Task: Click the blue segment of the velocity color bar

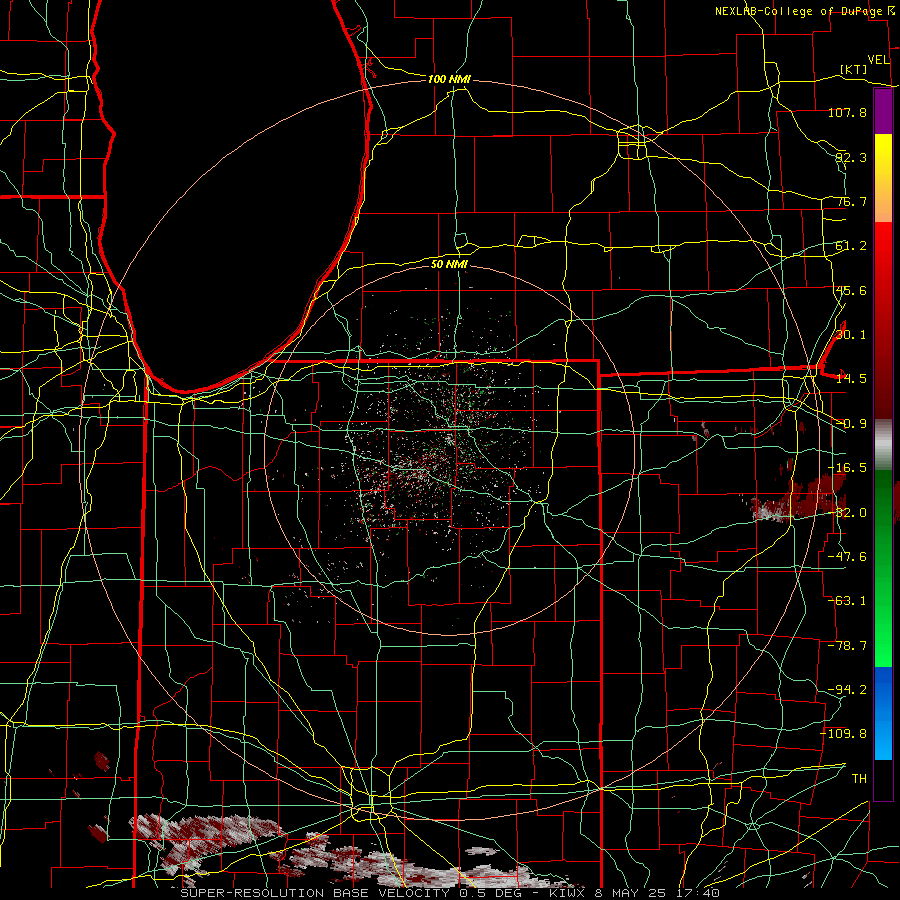Action: point(883,713)
